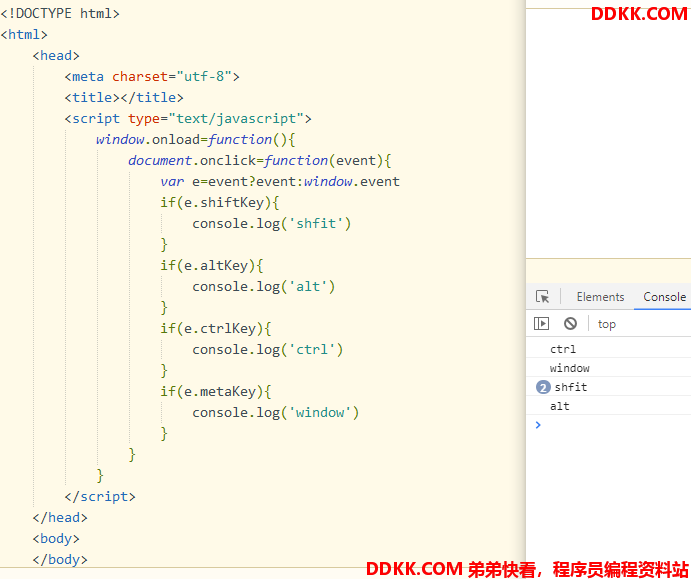This screenshot has height=579, width=691.
Task: Switch to the Console tab
Action: point(665,297)
